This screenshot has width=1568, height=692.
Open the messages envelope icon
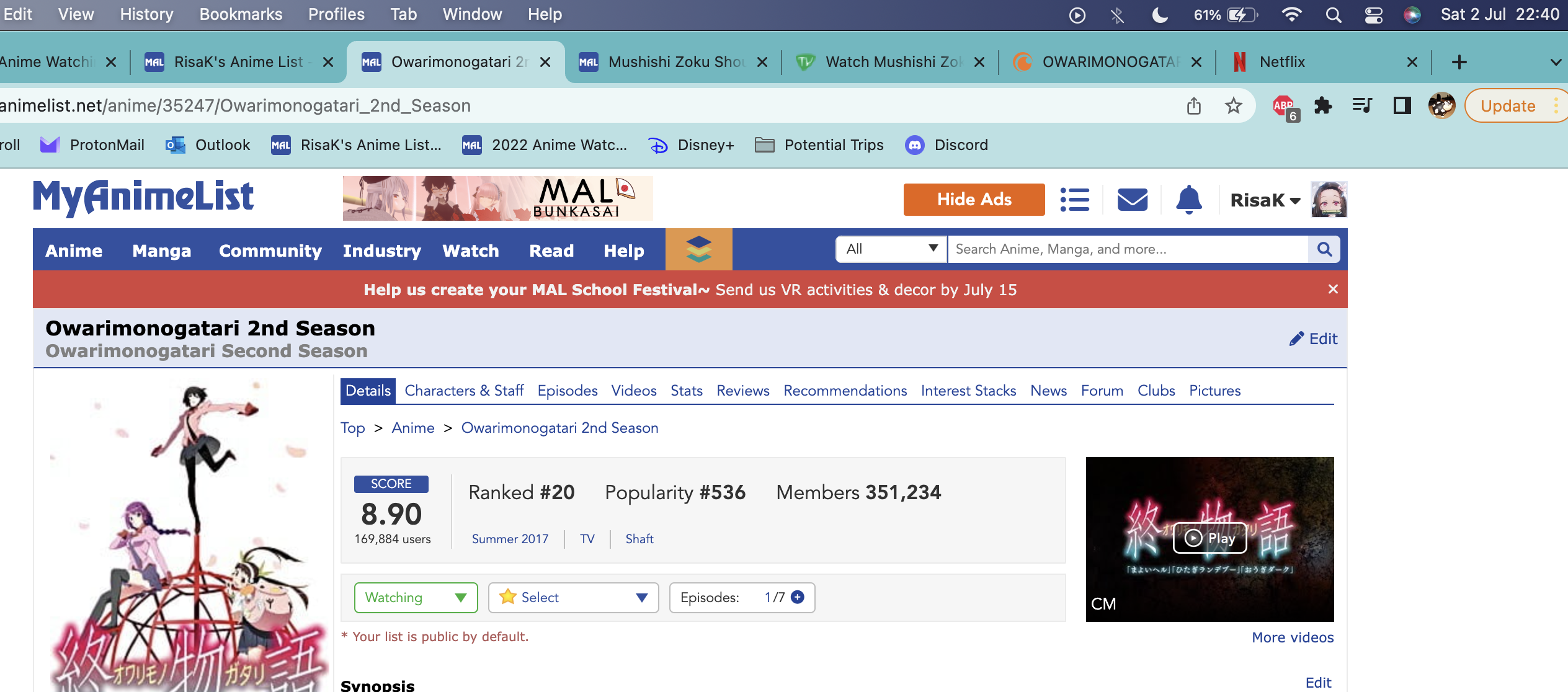[x=1132, y=200]
